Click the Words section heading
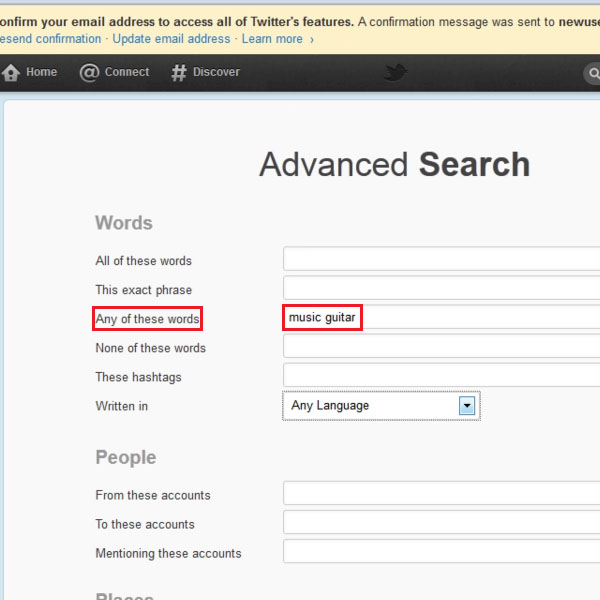The image size is (600, 600). click(124, 223)
